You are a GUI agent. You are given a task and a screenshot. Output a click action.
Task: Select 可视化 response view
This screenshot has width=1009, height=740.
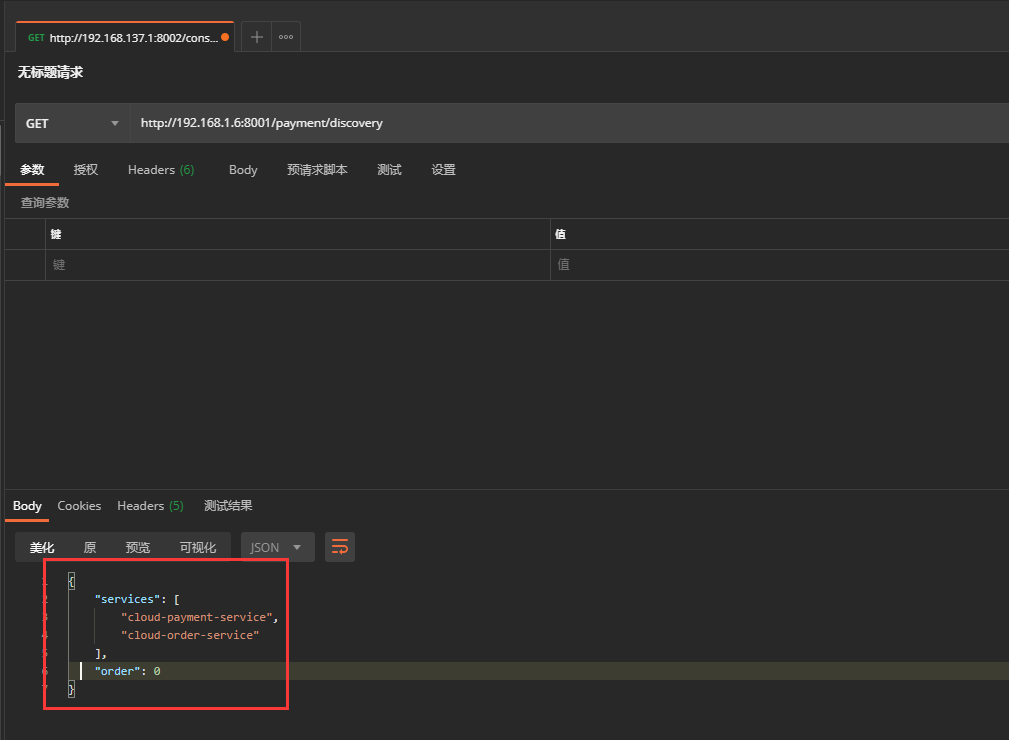[x=198, y=548]
